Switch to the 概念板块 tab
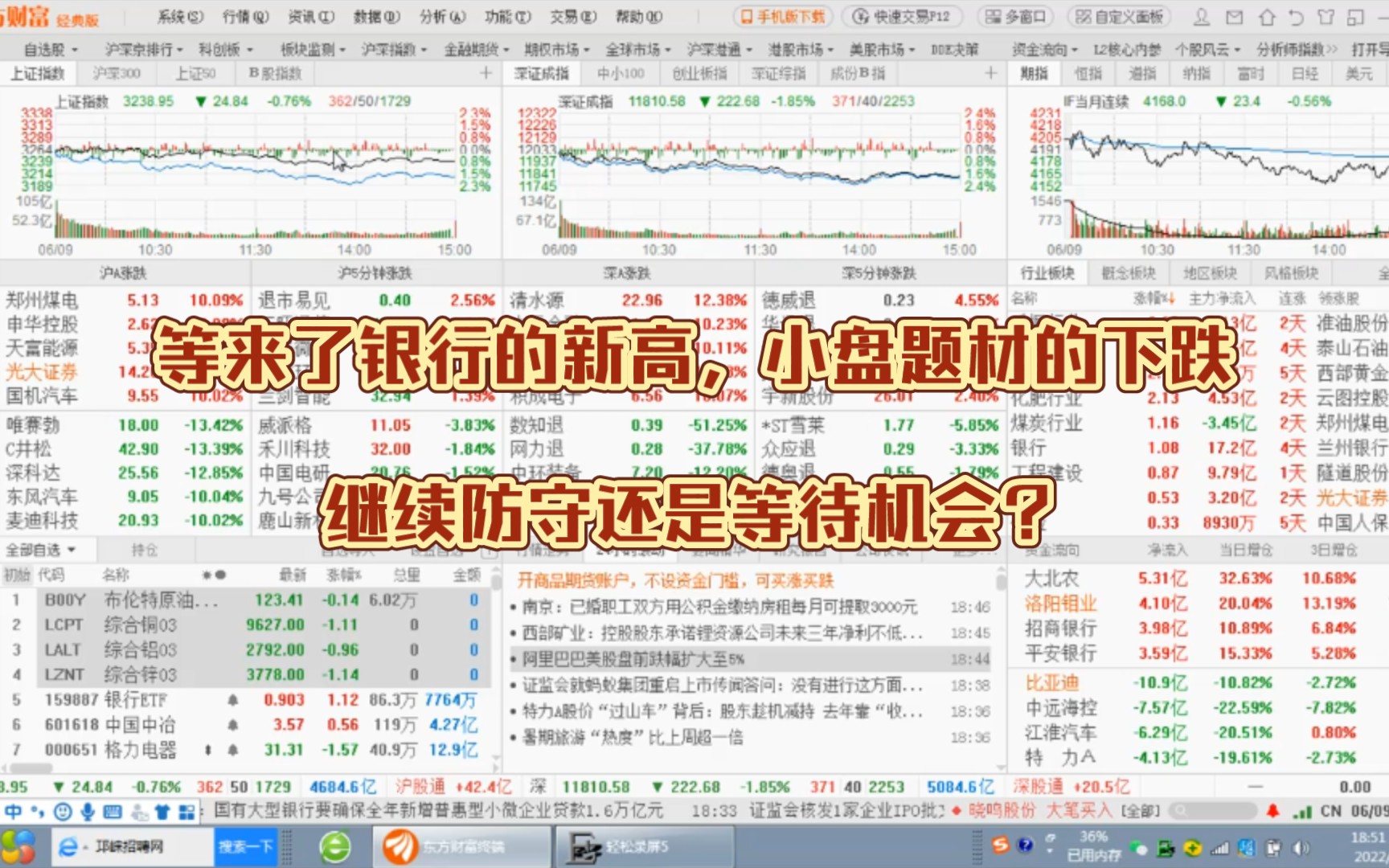Viewport: 1389px width, 868px height. (x=1128, y=273)
